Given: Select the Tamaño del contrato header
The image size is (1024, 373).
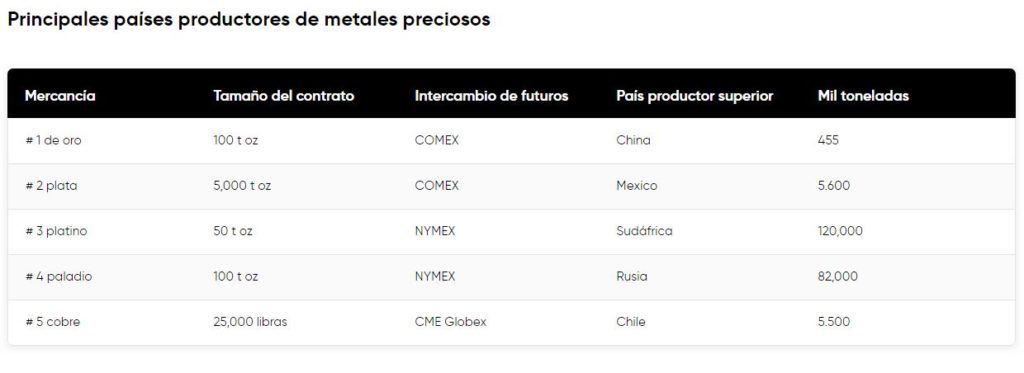Looking at the screenshot, I should click(x=283, y=96).
